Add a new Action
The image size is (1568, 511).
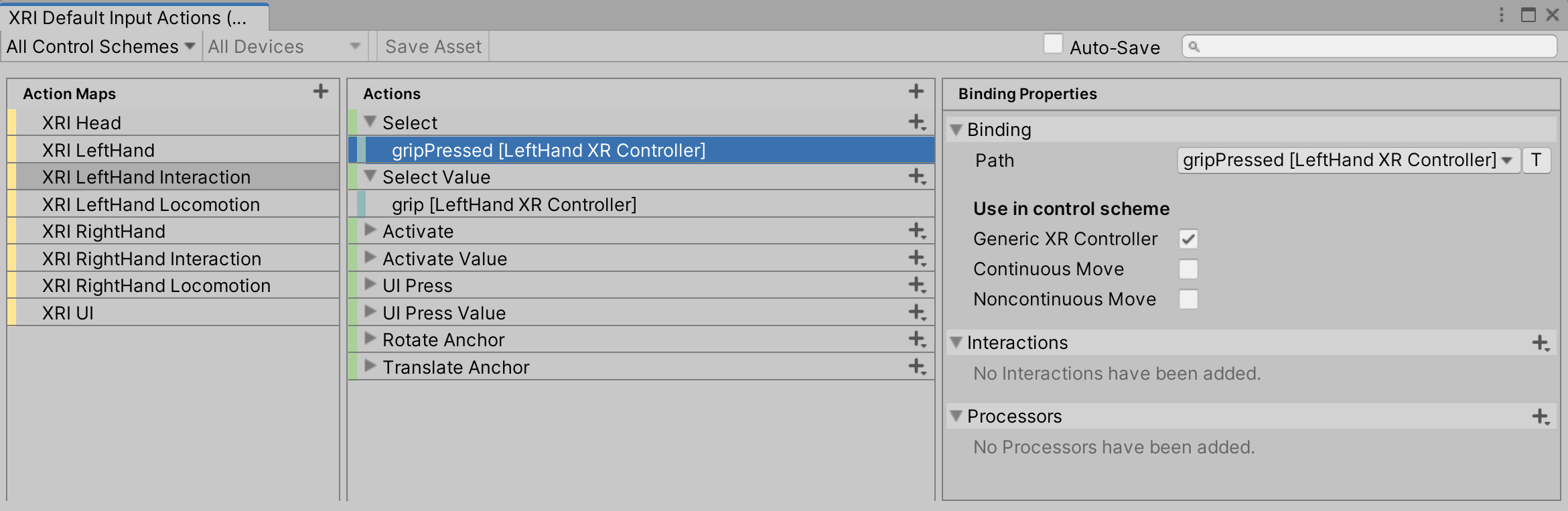(916, 90)
